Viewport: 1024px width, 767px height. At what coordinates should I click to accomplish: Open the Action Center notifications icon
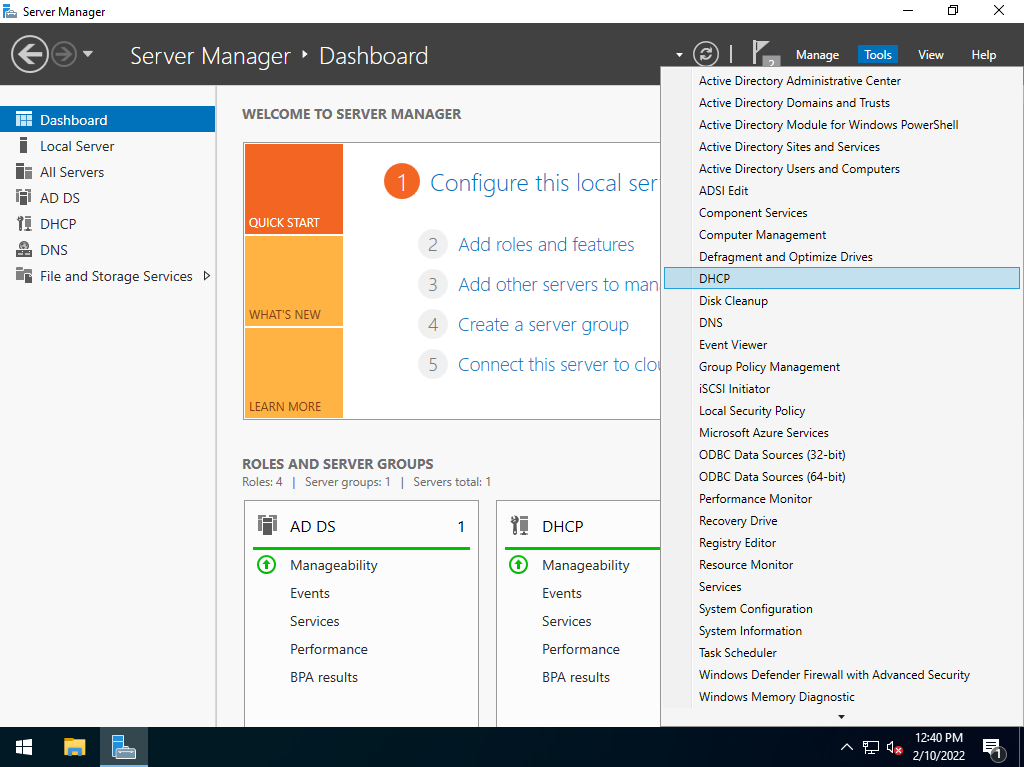pyautogui.click(x=992, y=747)
